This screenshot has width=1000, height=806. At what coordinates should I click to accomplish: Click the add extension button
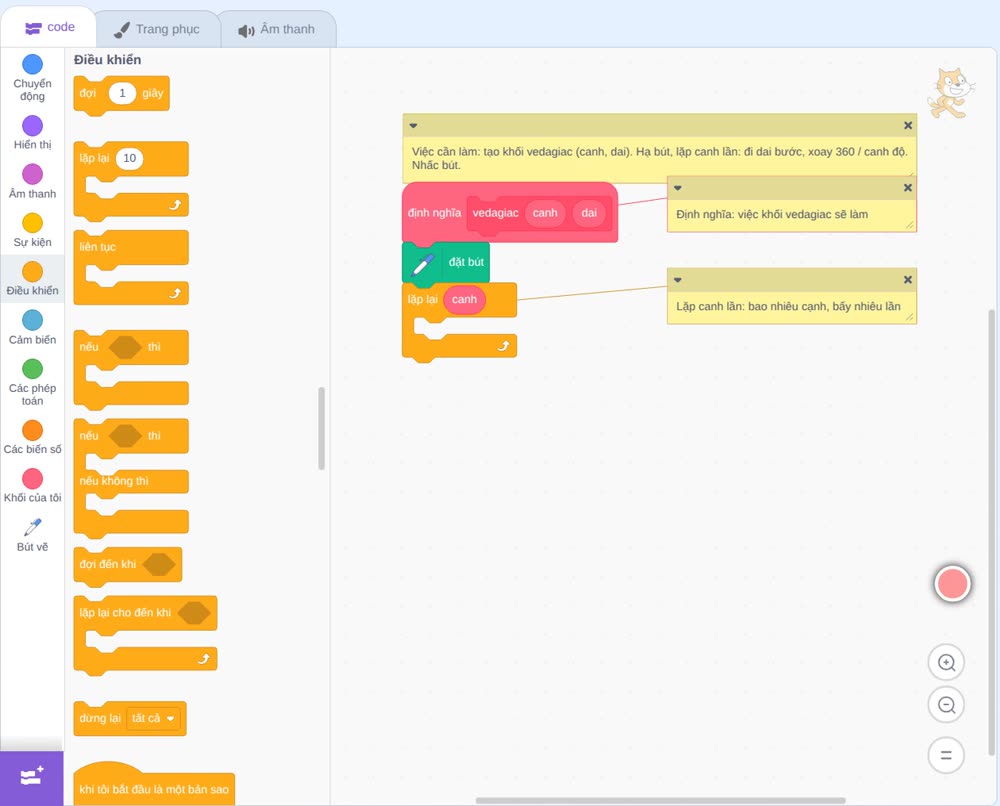pos(32,778)
